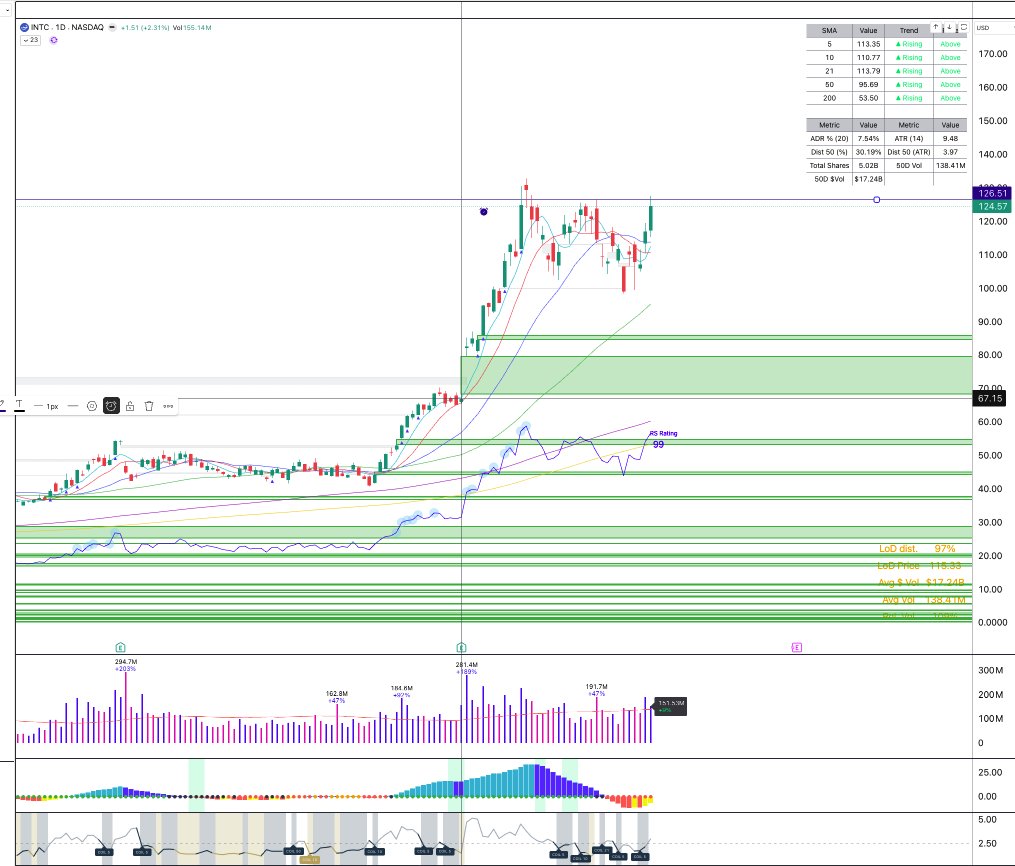
Task: Click the small tab at the top-left corner
Action: coord(7,10)
